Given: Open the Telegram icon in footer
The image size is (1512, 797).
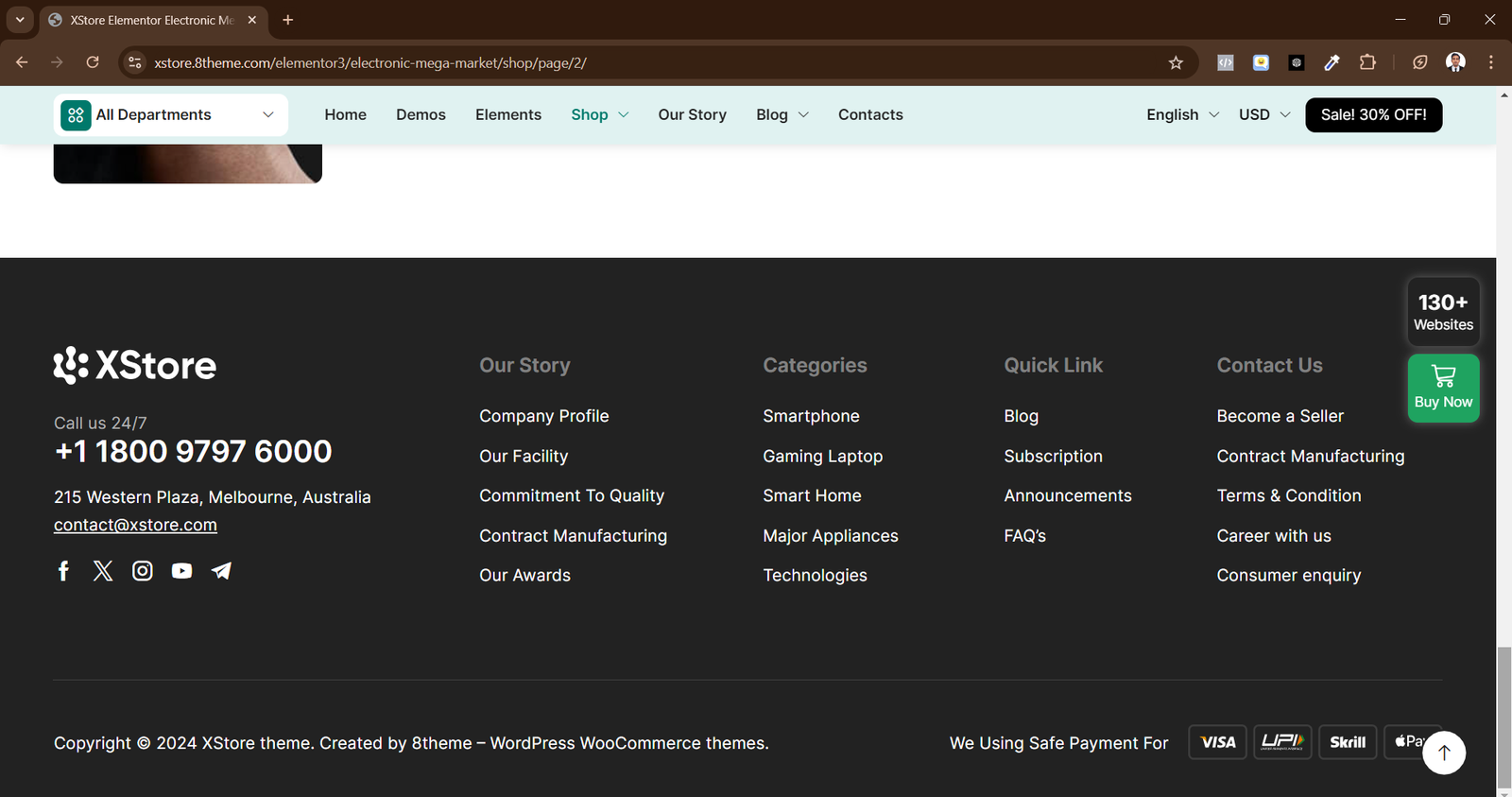Looking at the screenshot, I should [221, 571].
